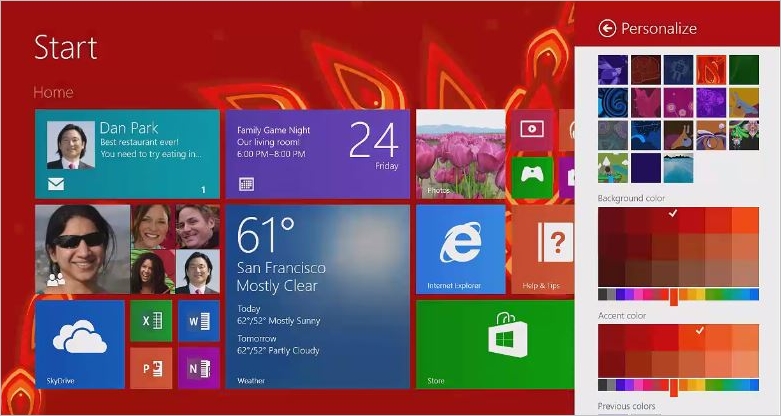Choose the starry blue night background thumbnail
781x416 pixels.
coord(646,135)
